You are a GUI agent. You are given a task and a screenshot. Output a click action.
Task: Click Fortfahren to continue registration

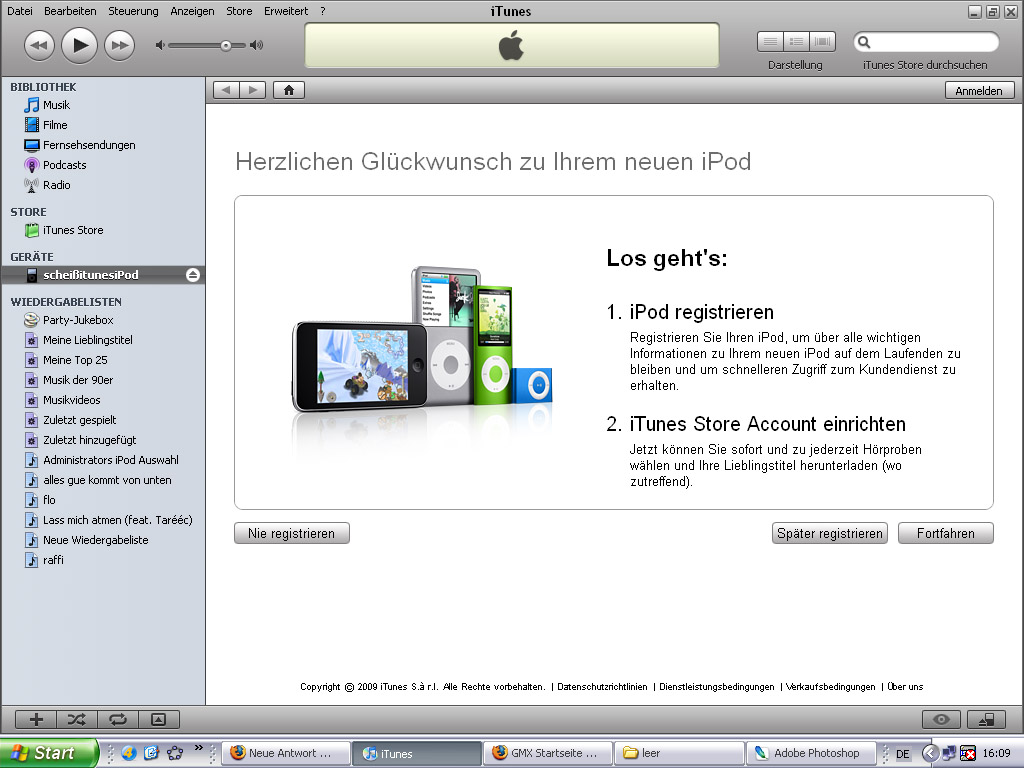point(946,533)
